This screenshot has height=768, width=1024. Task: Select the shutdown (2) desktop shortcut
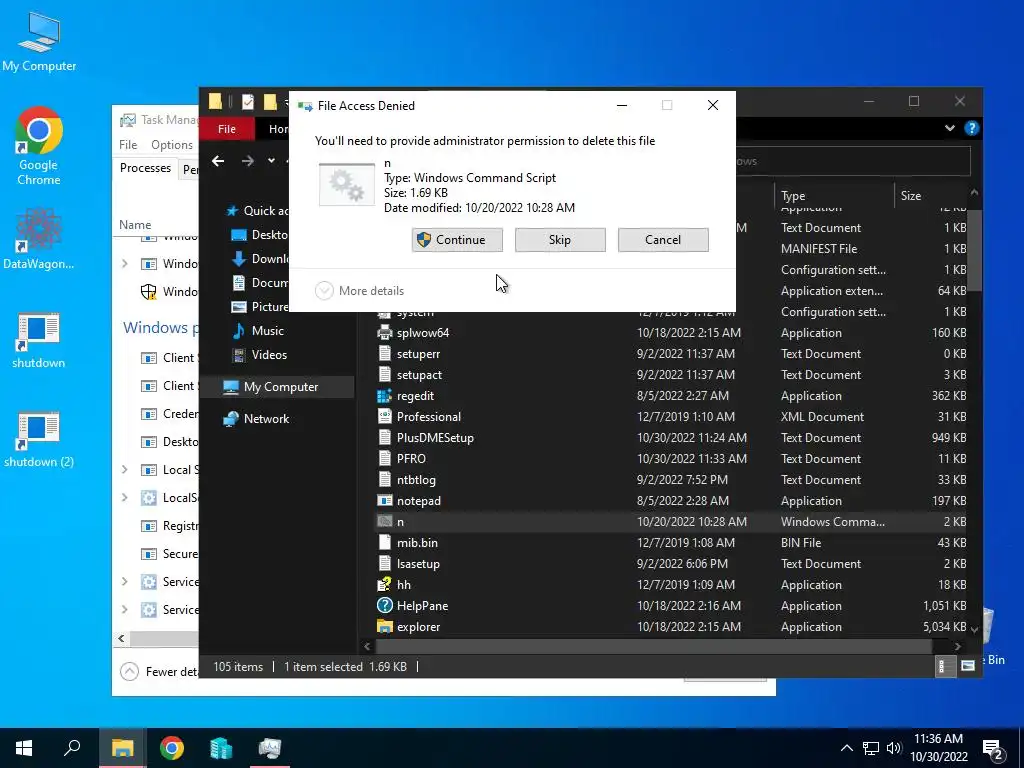coord(39,440)
